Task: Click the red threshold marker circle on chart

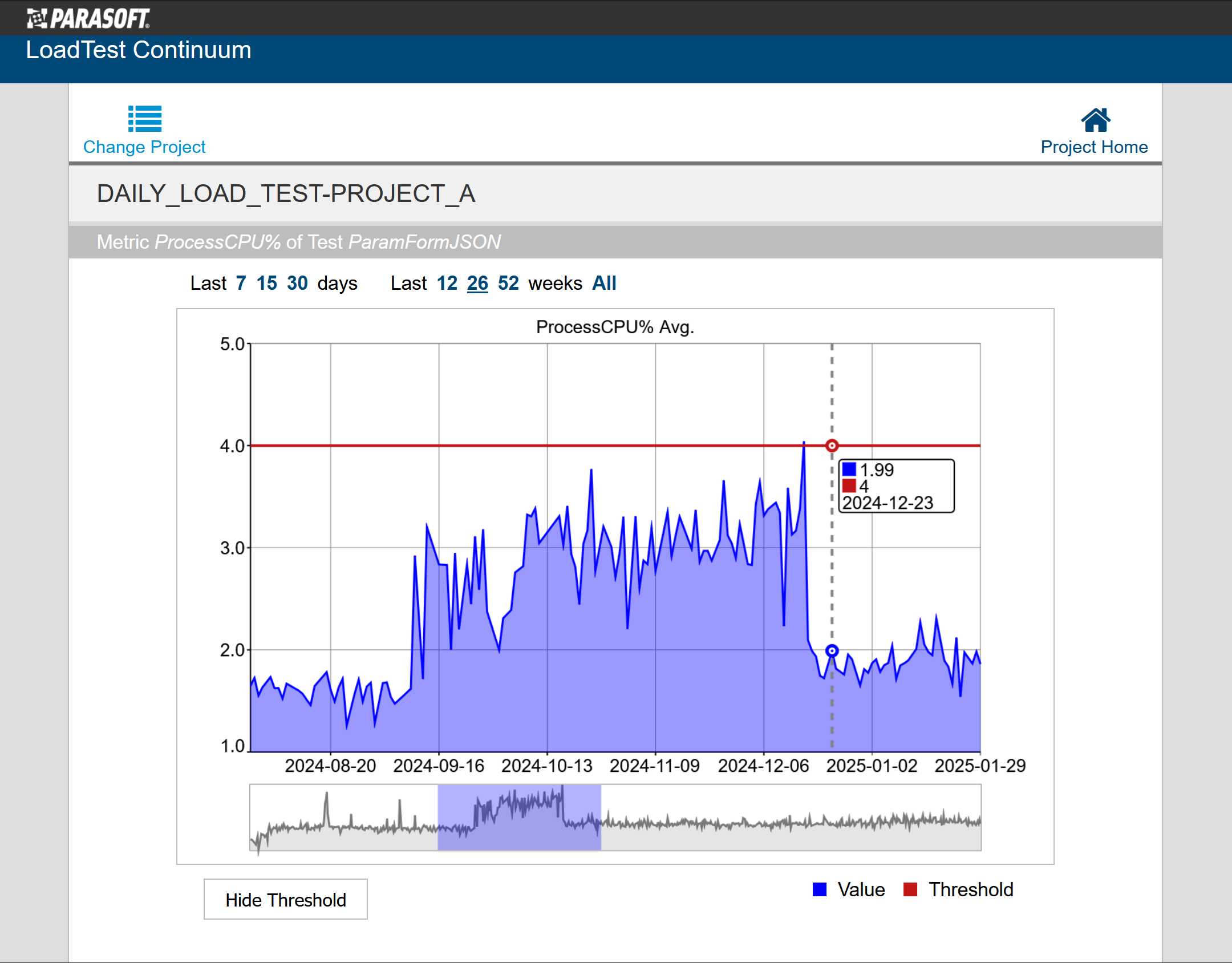Action: 832,446
